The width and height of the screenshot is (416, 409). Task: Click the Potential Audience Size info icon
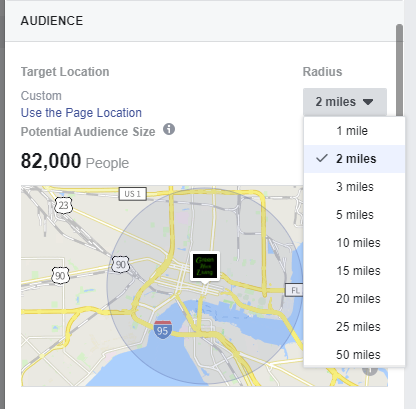click(169, 129)
